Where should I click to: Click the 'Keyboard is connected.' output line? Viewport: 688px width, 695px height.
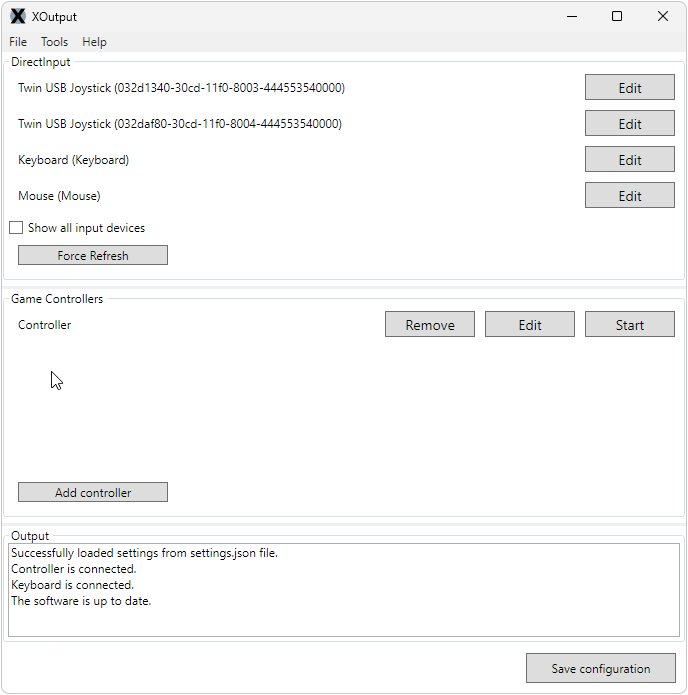click(72, 585)
